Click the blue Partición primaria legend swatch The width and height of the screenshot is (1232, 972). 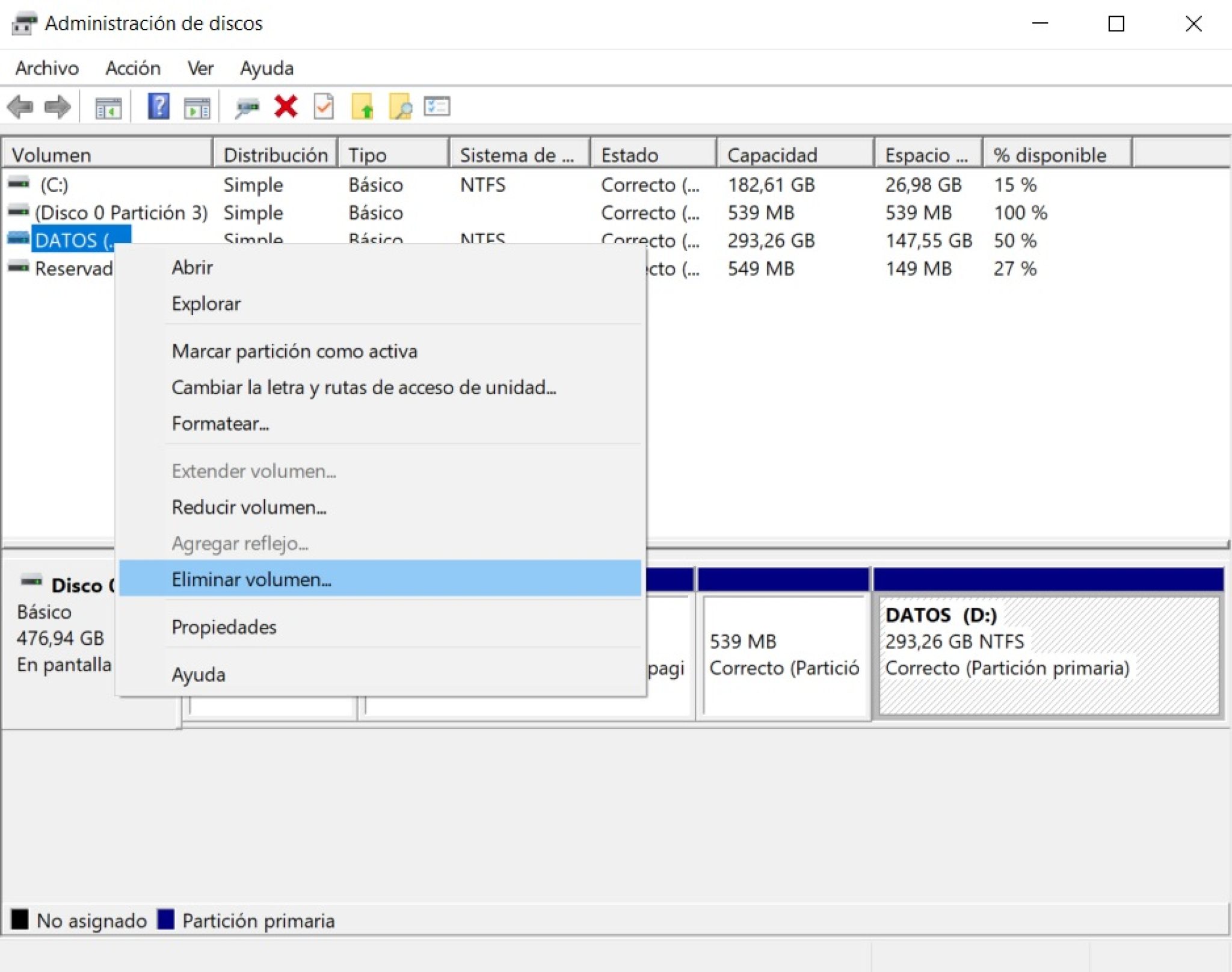(165, 919)
